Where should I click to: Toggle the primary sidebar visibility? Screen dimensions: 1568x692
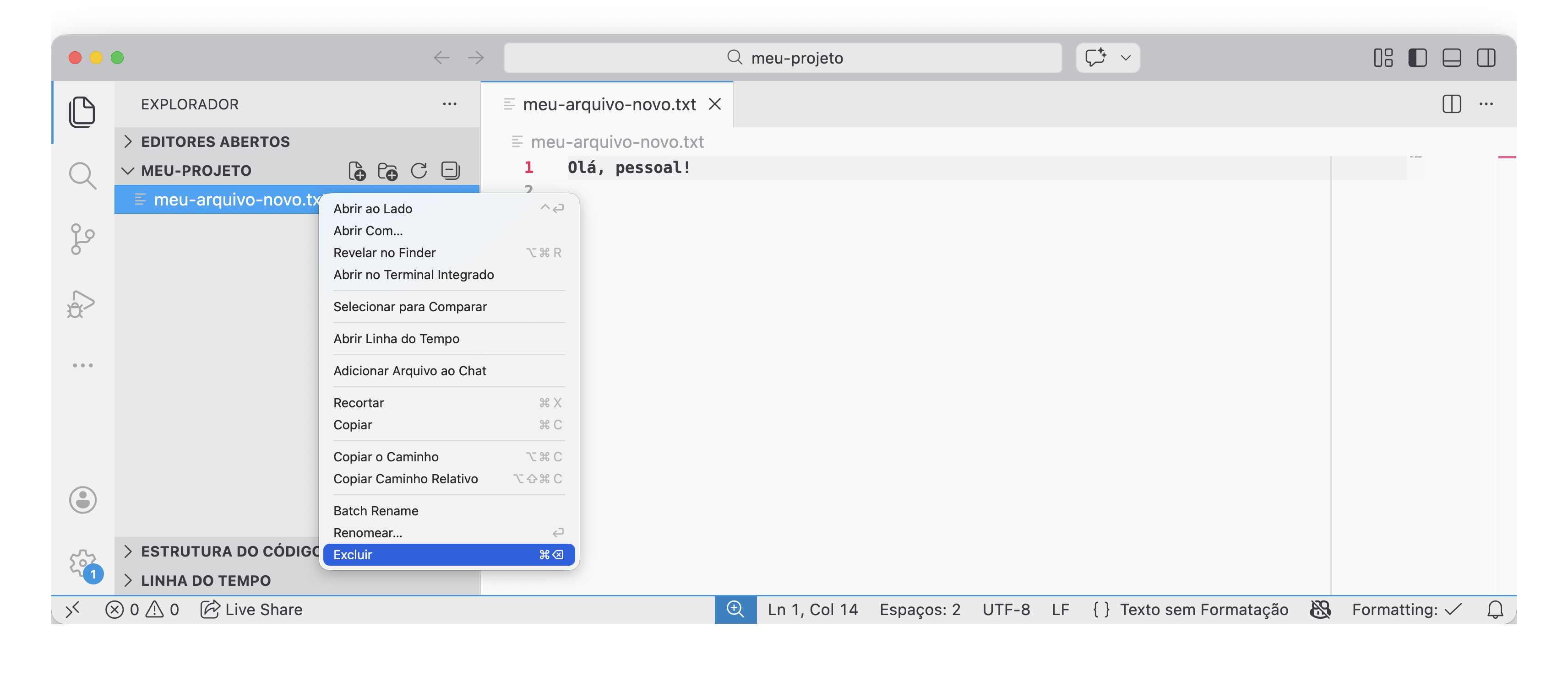(1417, 58)
